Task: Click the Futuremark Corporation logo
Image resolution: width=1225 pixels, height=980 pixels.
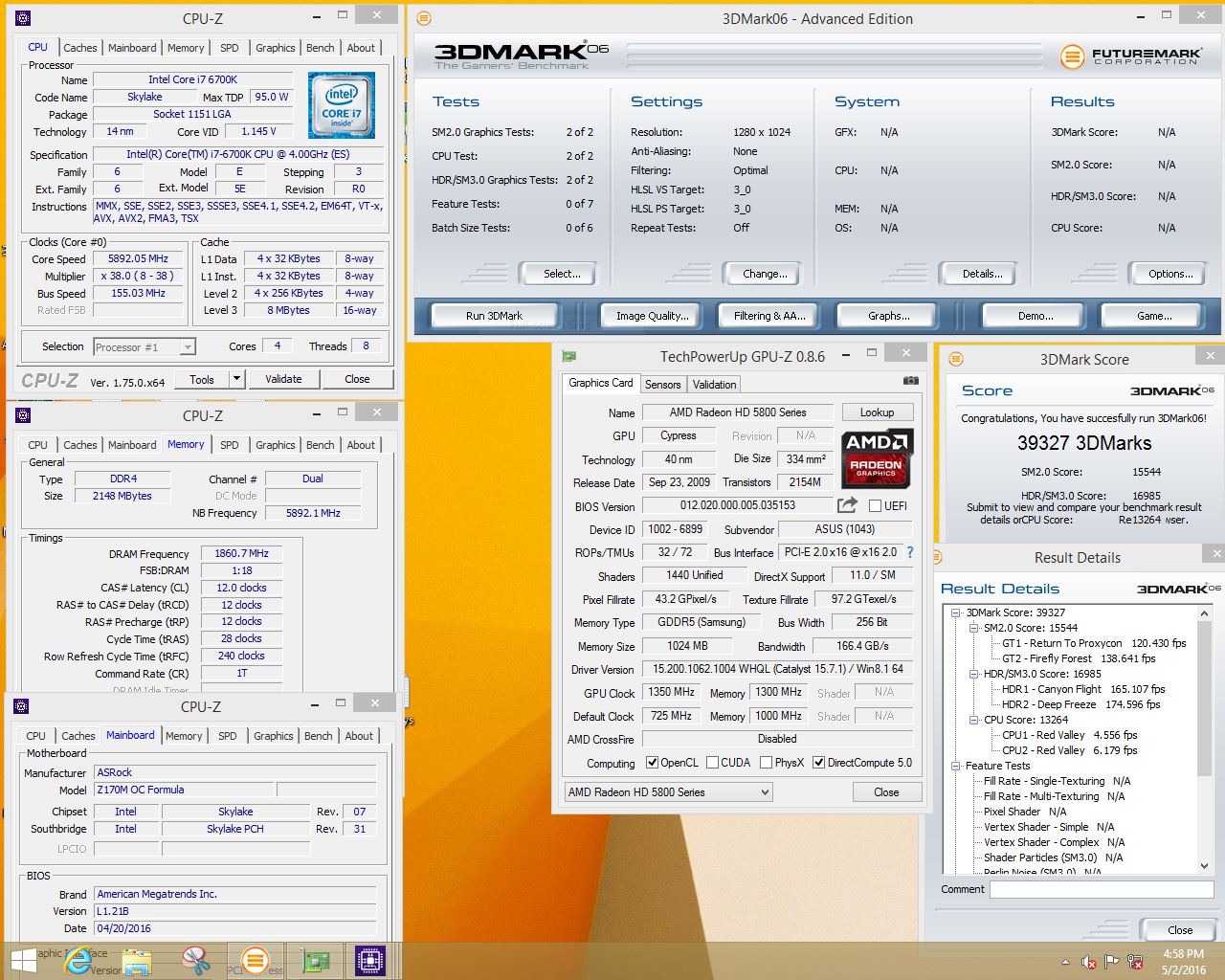Action: 1131,56
